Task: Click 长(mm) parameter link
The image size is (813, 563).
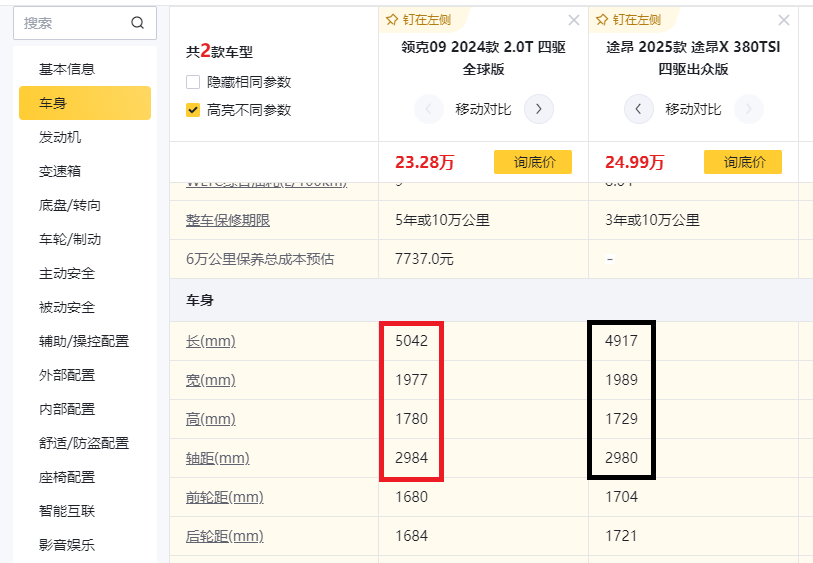Action: click(x=211, y=341)
